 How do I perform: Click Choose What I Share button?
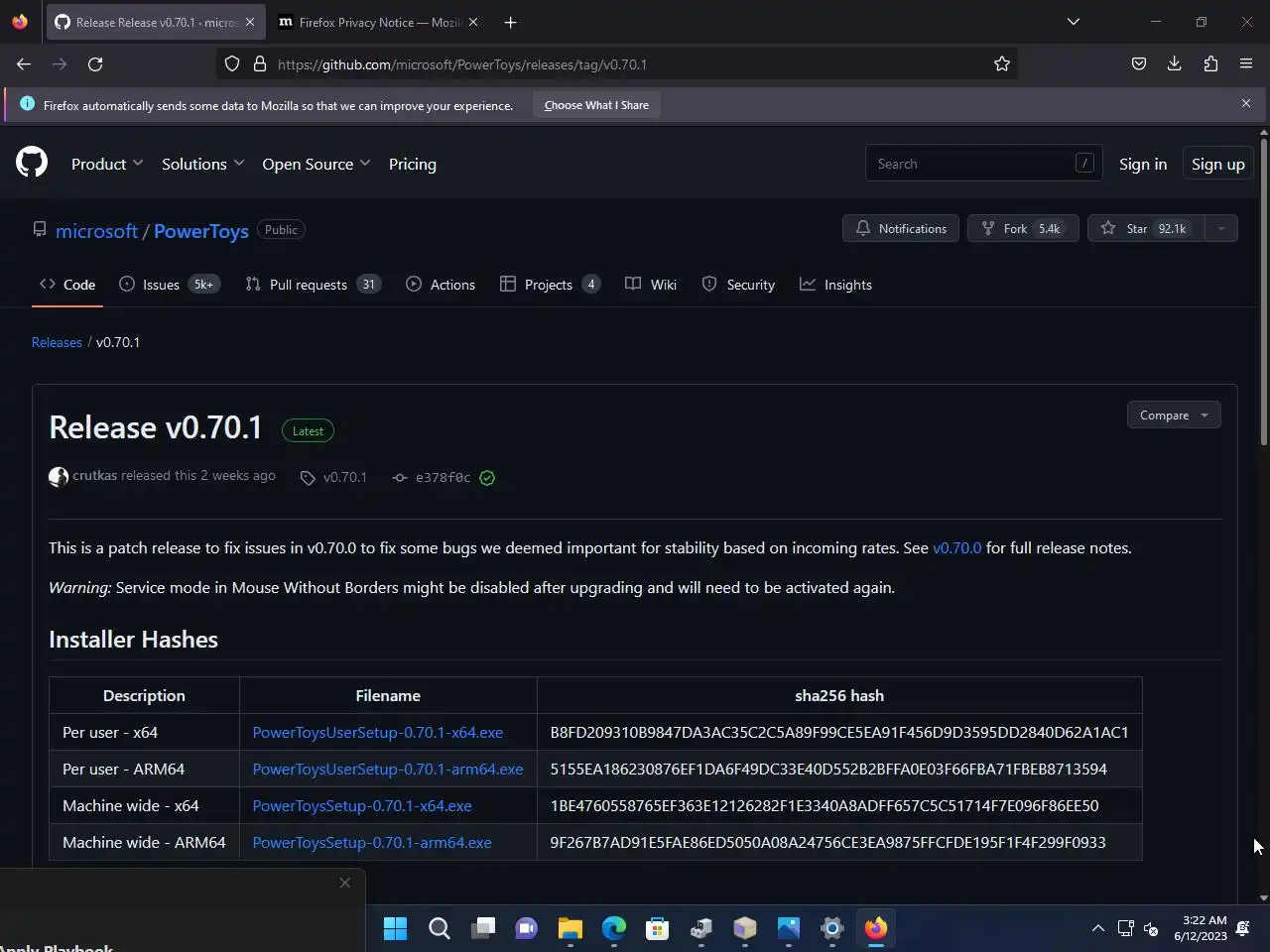(596, 105)
